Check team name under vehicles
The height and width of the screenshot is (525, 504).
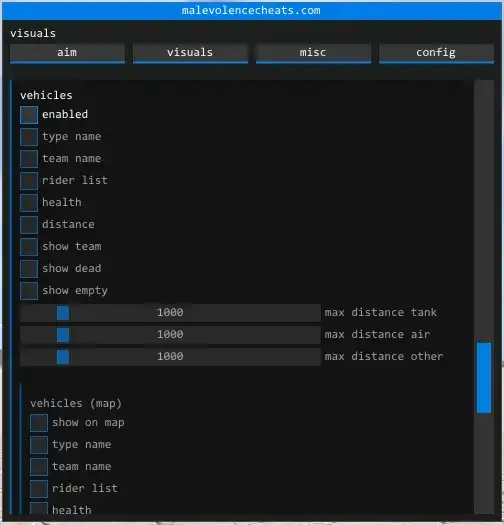(x=29, y=159)
